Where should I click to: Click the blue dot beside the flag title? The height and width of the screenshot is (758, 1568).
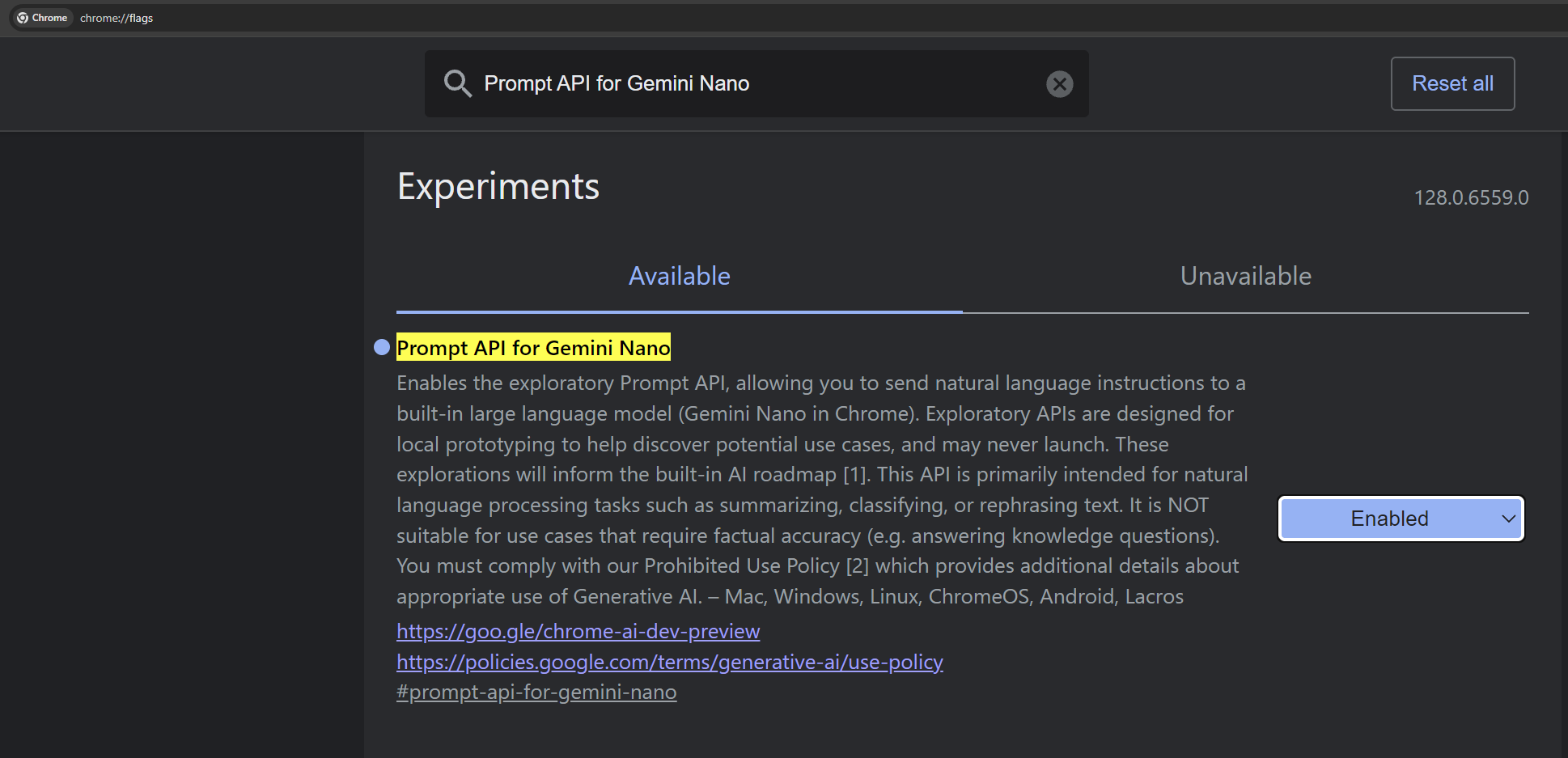pos(381,347)
